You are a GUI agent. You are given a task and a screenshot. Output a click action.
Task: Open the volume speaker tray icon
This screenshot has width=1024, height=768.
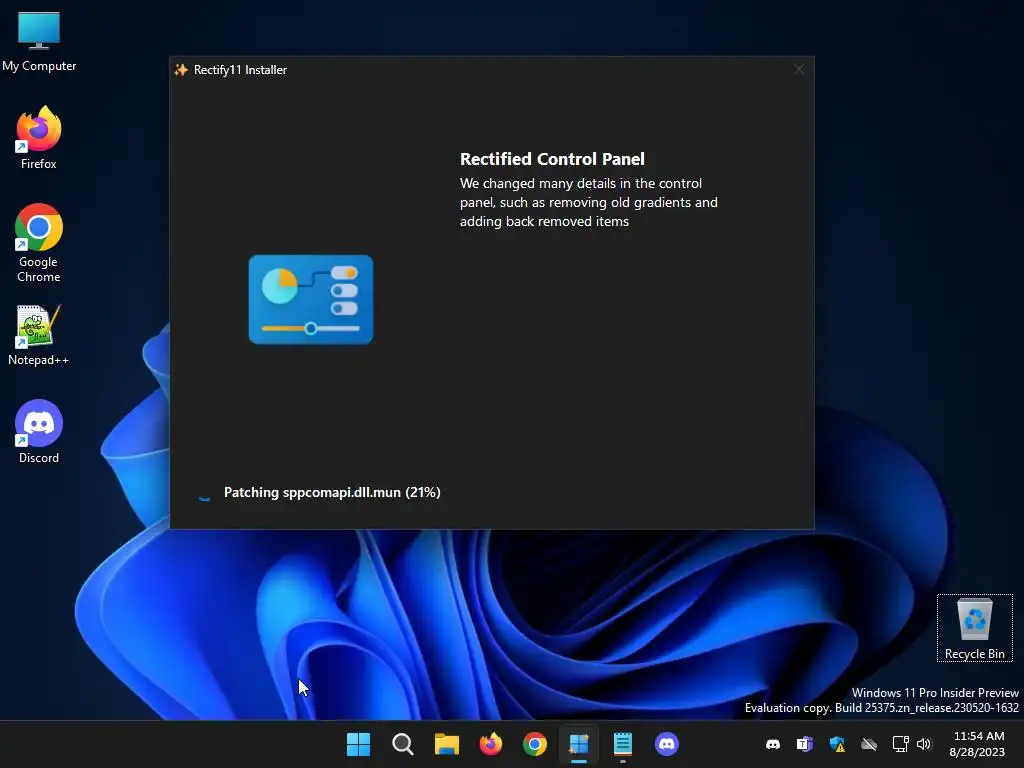click(923, 744)
